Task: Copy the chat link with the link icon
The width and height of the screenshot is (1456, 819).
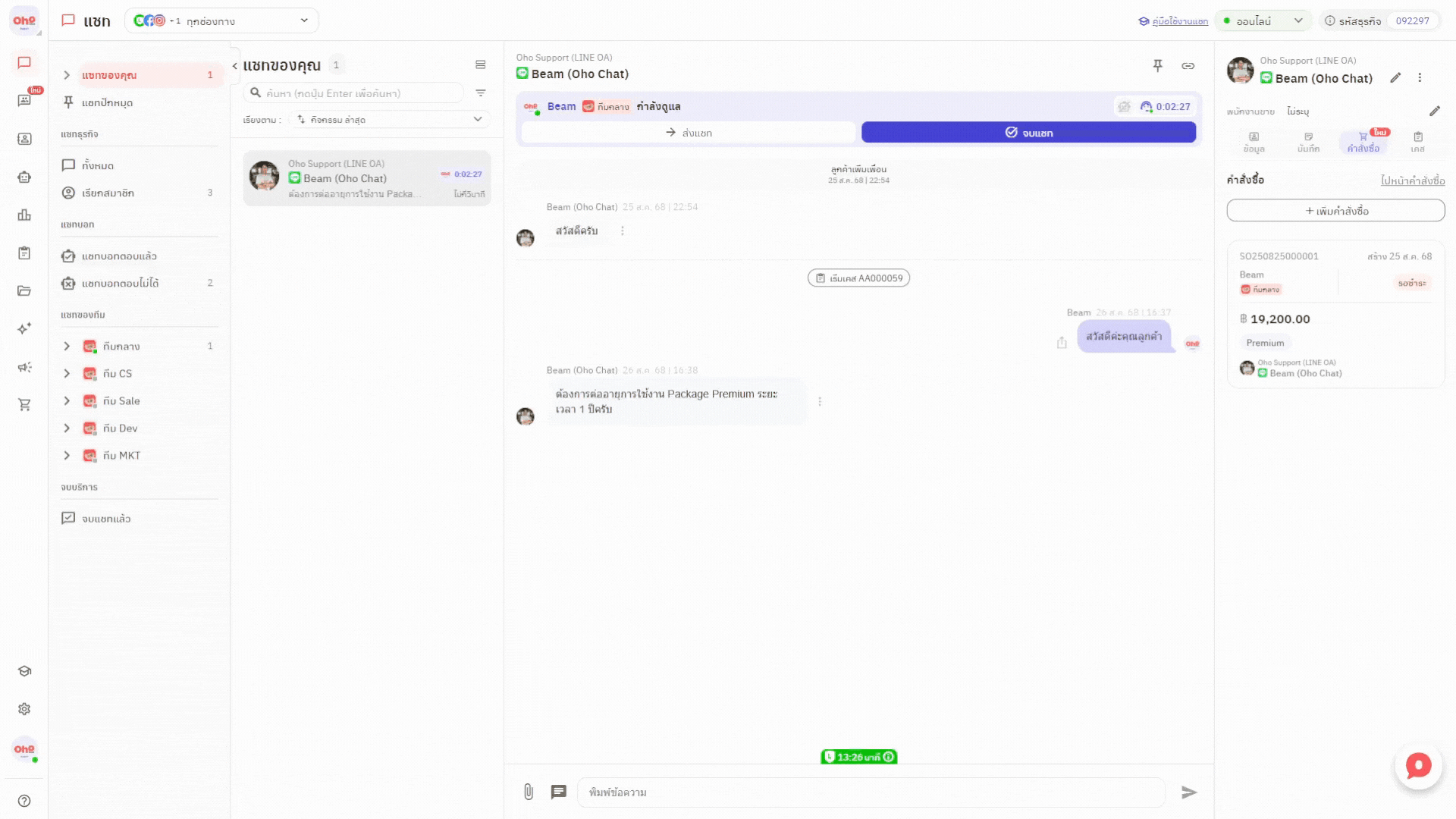Action: click(1188, 66)
